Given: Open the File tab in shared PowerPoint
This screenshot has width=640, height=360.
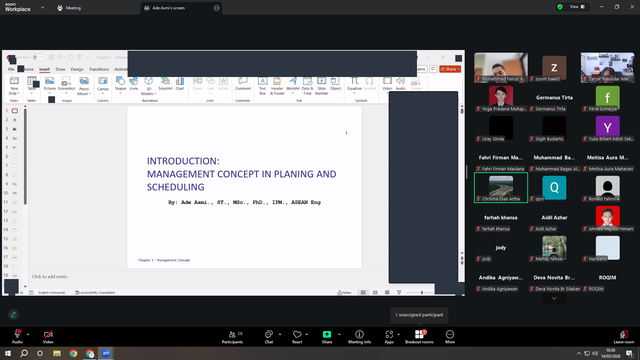Looking at the screenshot, I should pyautogui.click(x=11, y=69).
